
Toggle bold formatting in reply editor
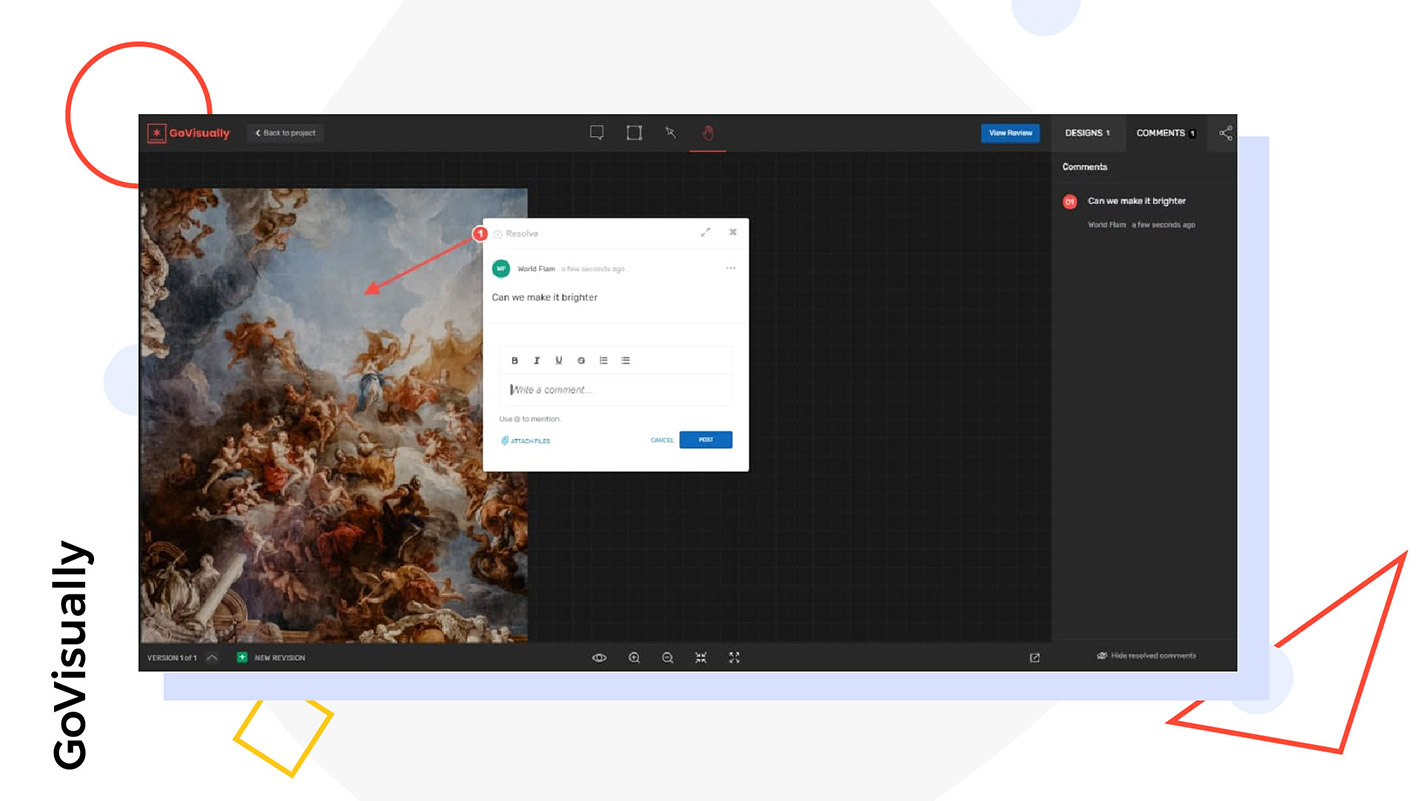pos(515,361)
